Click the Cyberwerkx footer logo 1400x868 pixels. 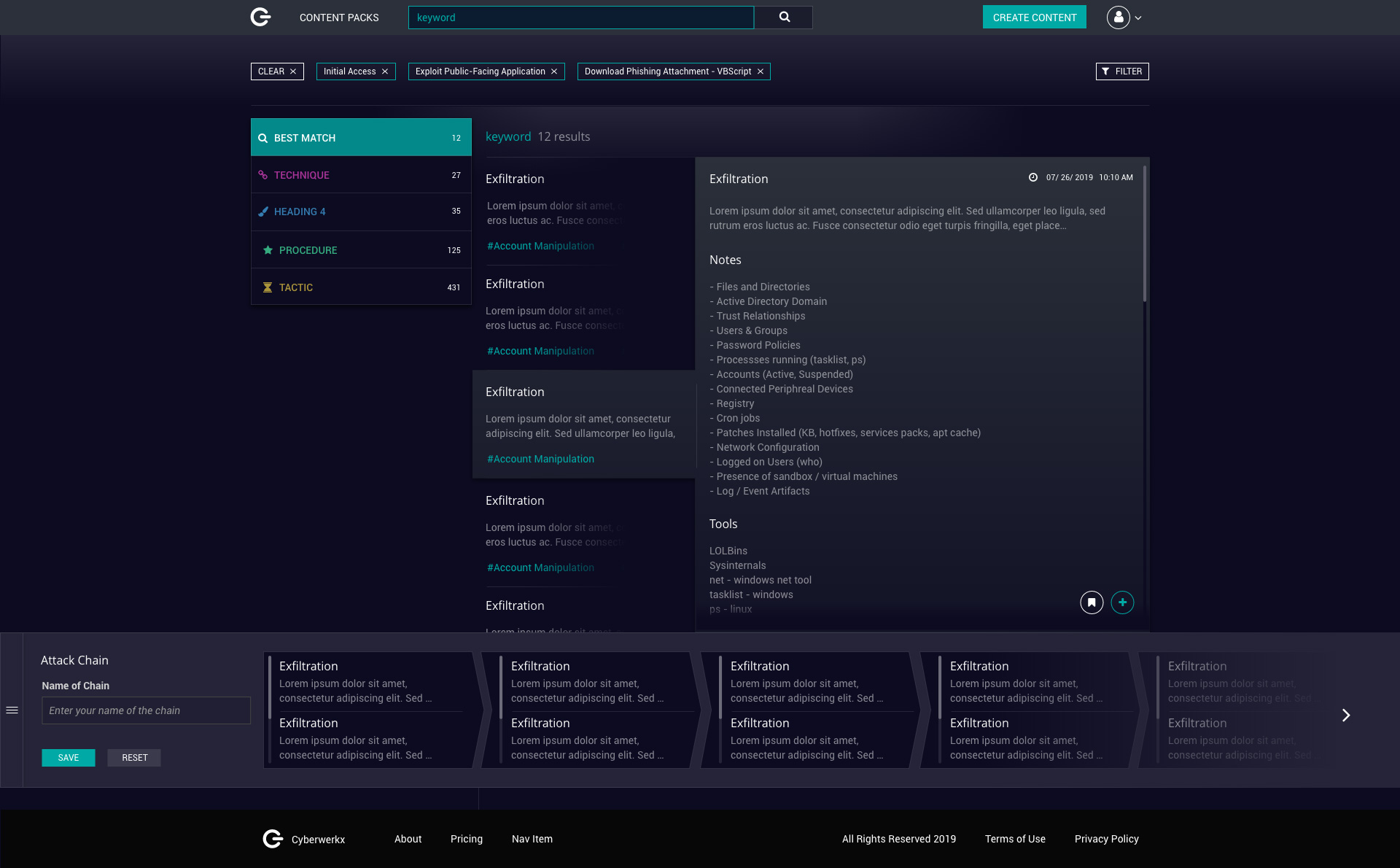(271, 838)
